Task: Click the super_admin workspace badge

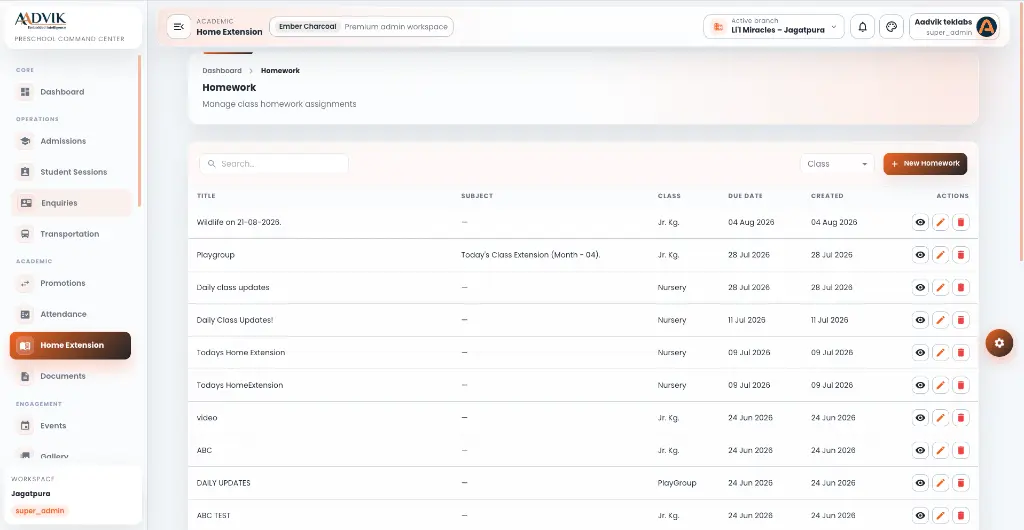Action: [40, 511]
